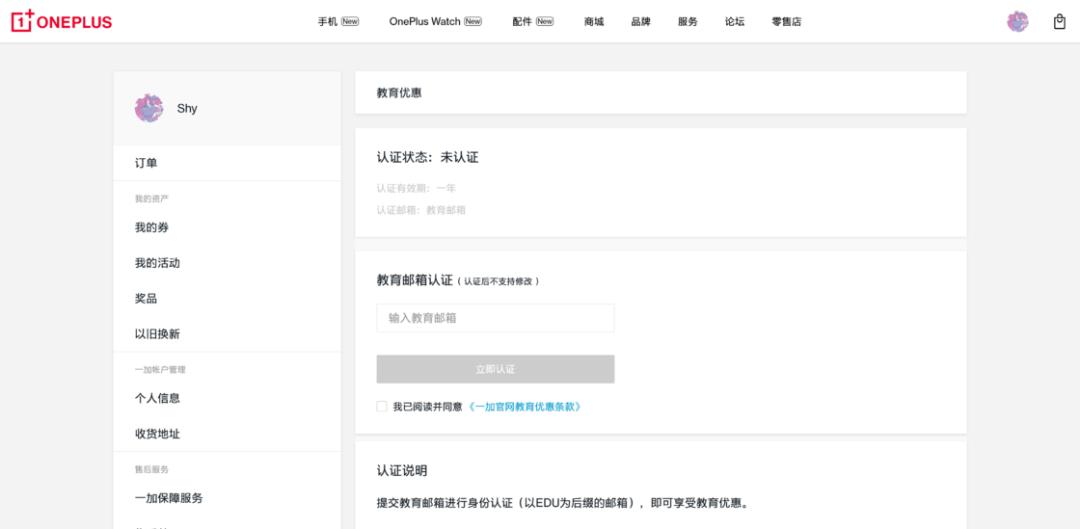Open the shopping bag cart icon
1080x529 pixels.
(1059, 21)
